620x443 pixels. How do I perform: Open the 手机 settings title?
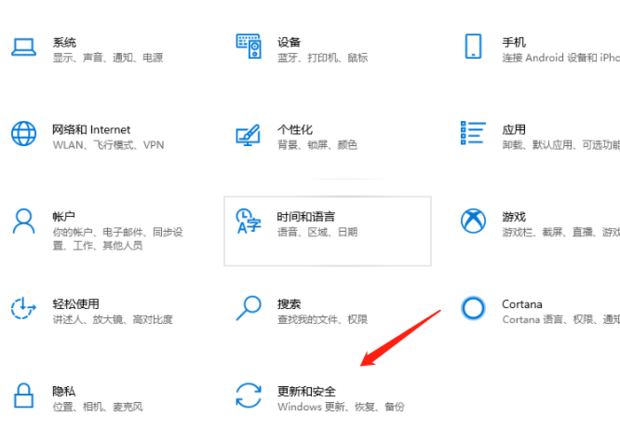pyautogui.click(x=514, y=42)
